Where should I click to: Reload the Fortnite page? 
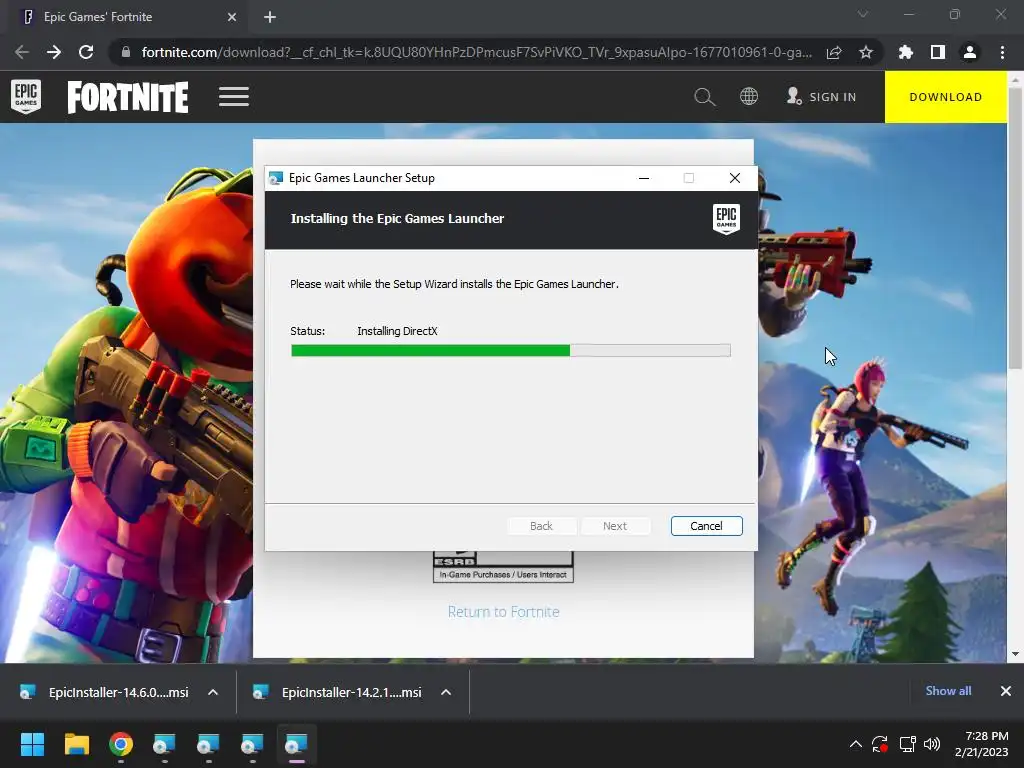(x=86, y=52)
